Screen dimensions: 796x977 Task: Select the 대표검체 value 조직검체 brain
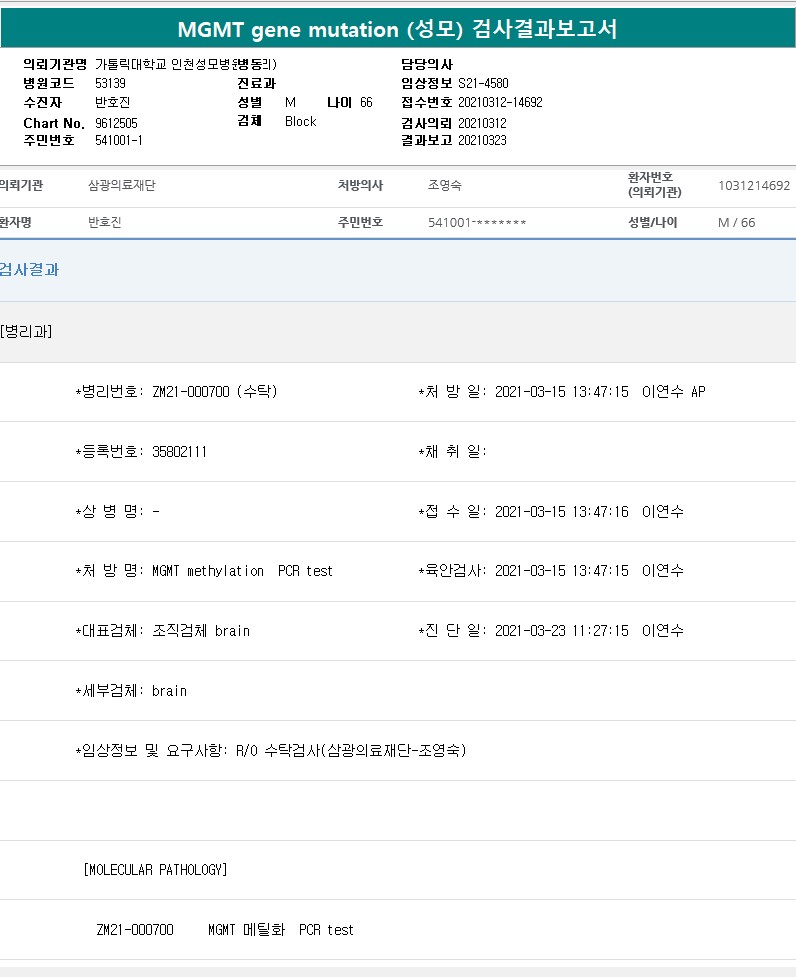click(200, 631)
